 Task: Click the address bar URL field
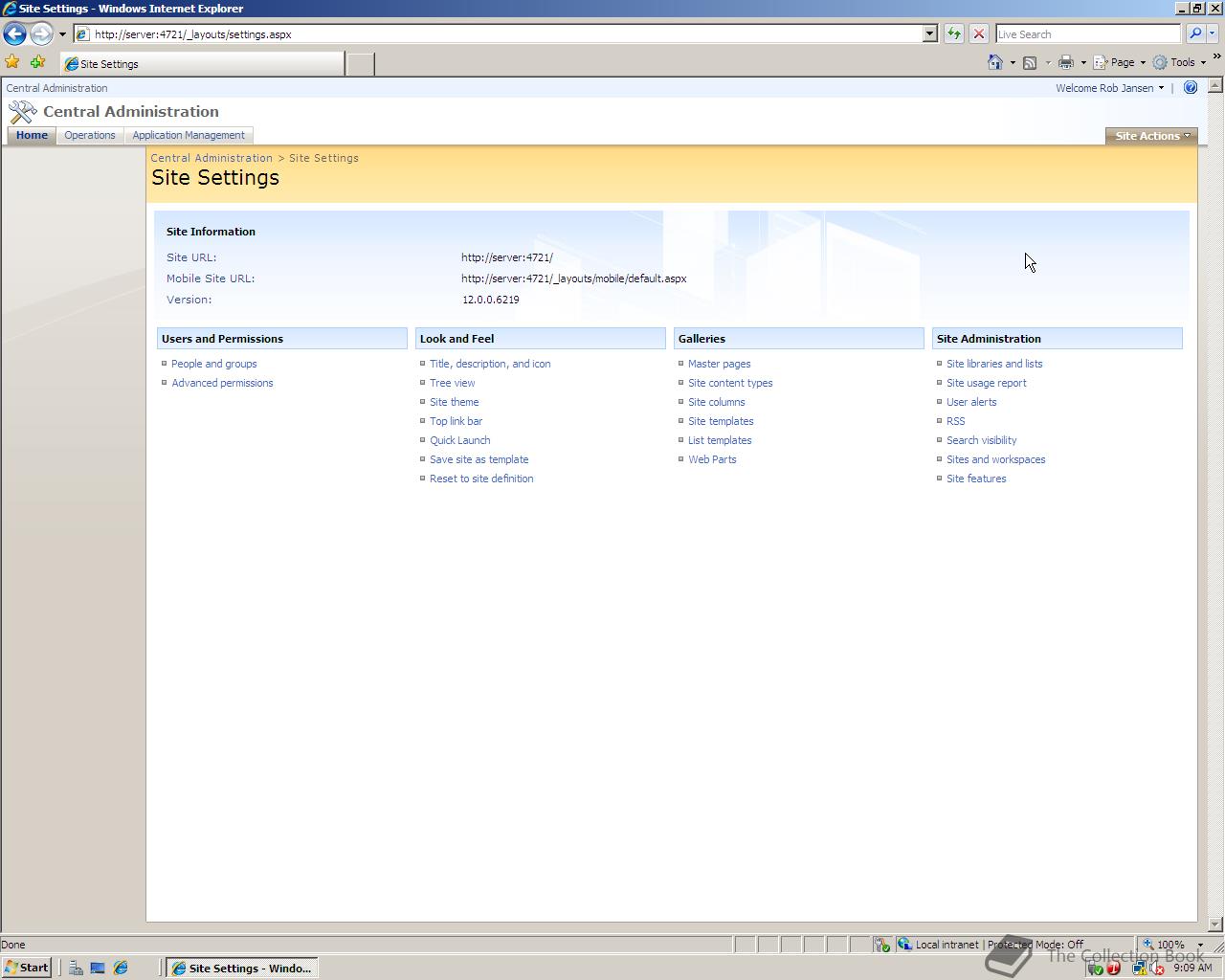pos(498,34)
